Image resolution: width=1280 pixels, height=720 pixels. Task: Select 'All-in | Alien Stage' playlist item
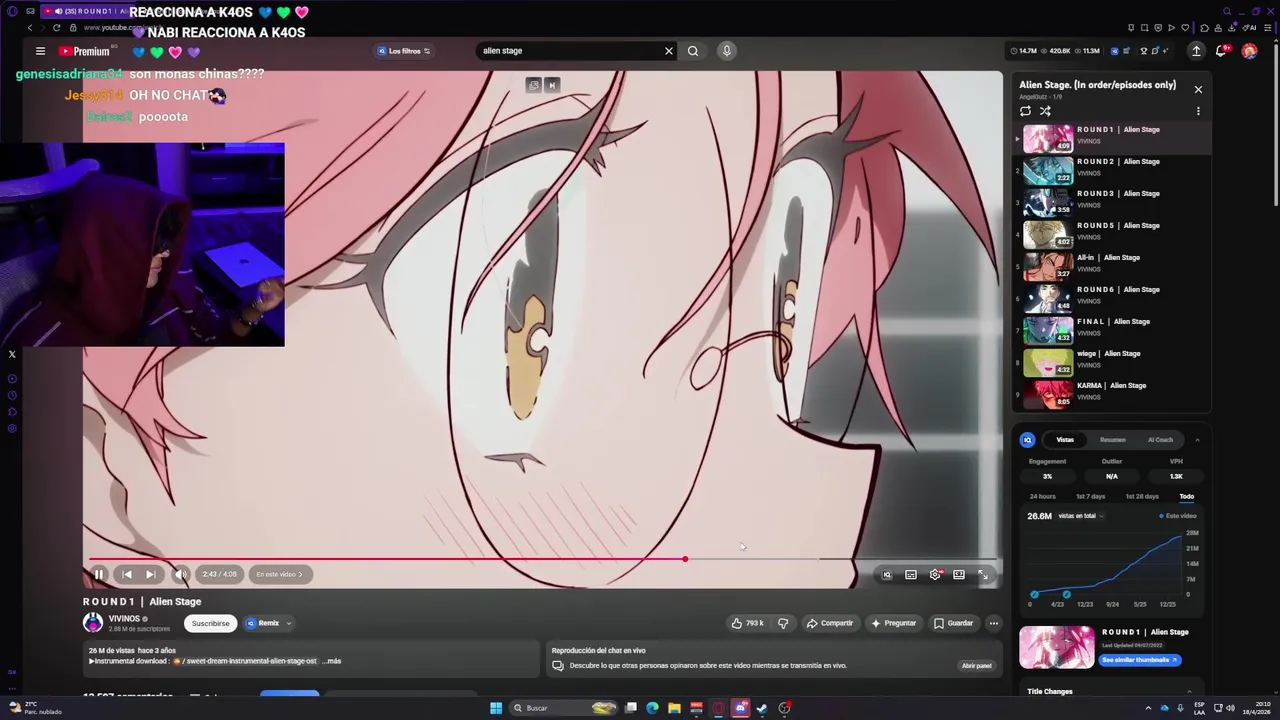[x=1111, y=266]
